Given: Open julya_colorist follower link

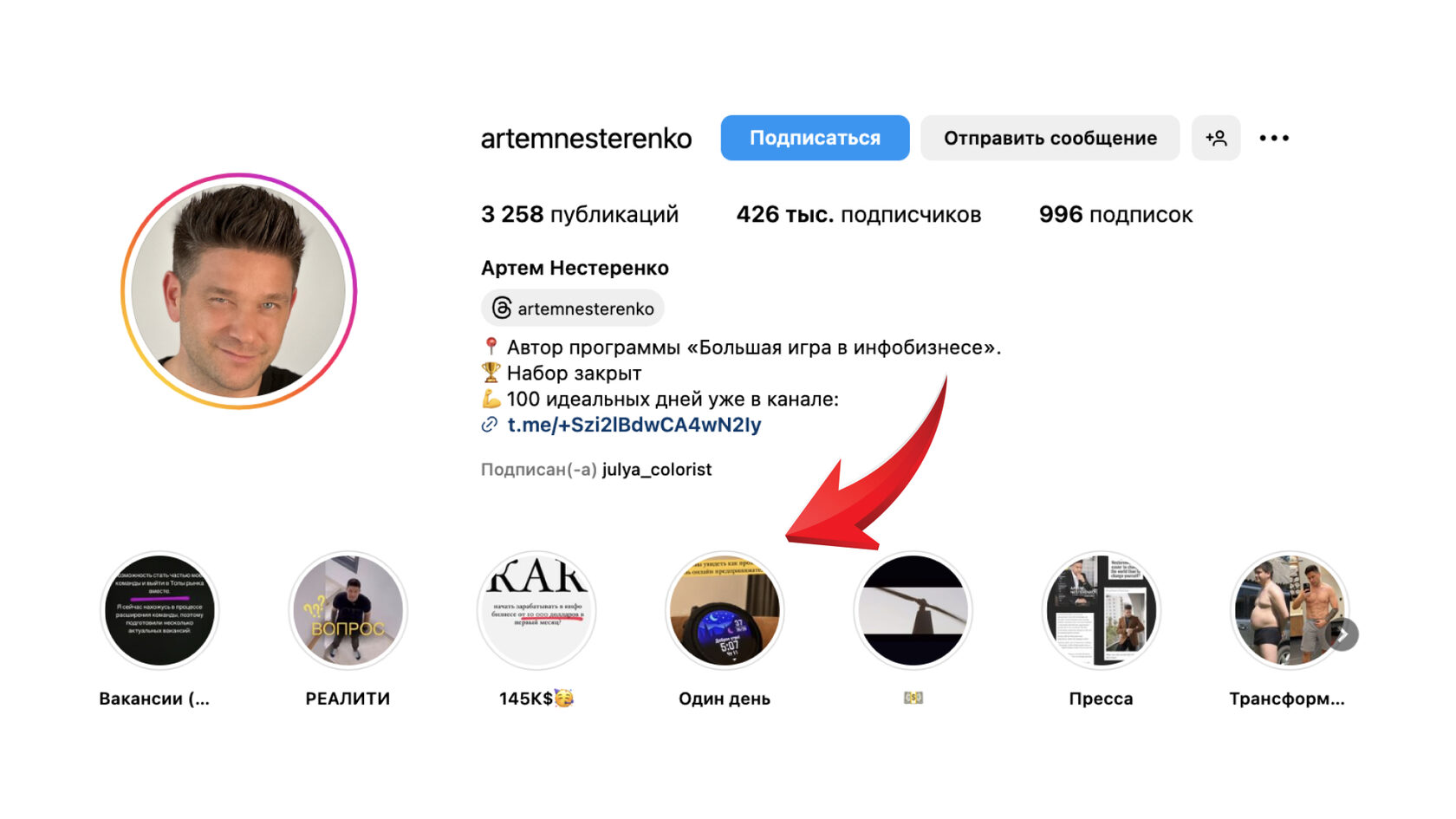Looking at the screenshot, I should (x=657, y=470).
